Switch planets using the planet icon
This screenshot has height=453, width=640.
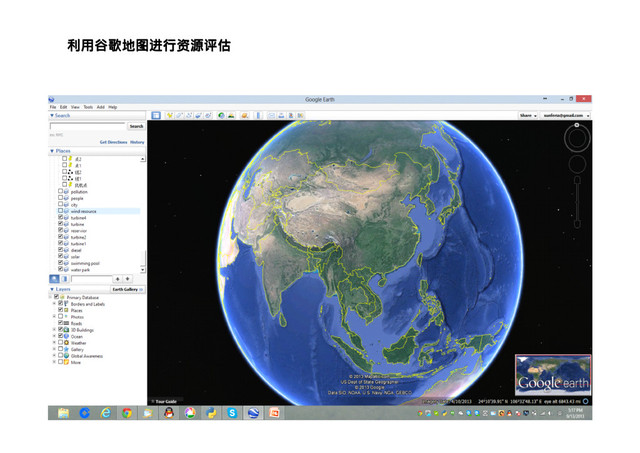pos(244,115)
